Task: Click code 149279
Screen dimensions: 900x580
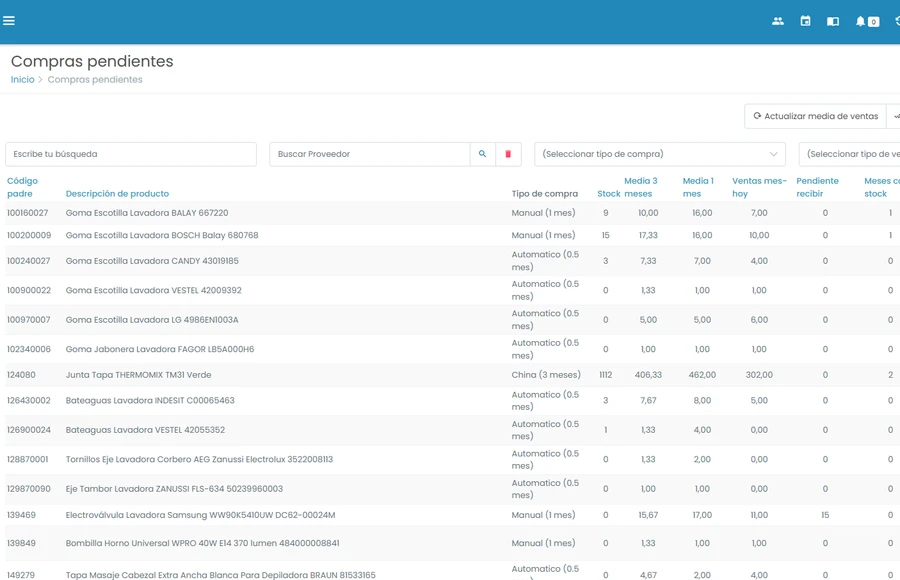Action: pos(21,574)
